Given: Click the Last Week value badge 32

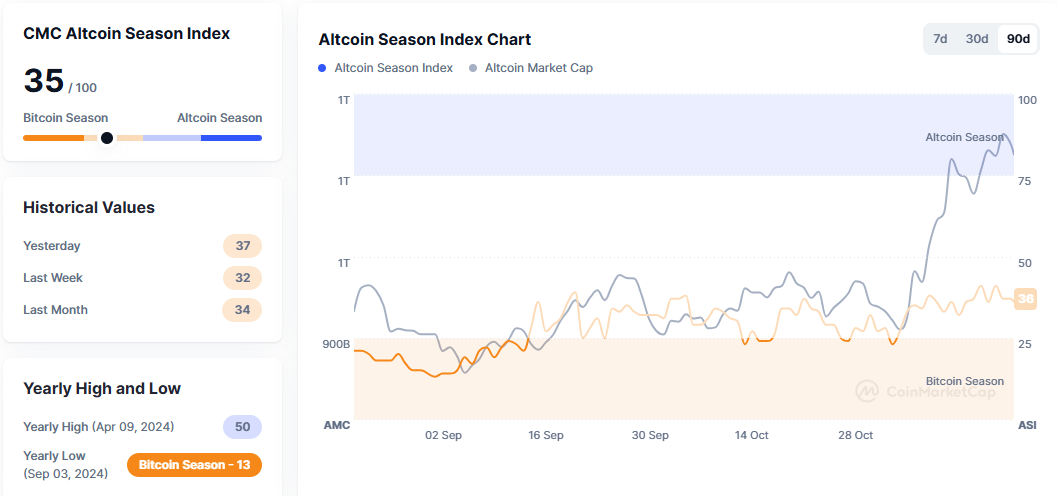Looking at the screenshot, I should pos(242,278).
